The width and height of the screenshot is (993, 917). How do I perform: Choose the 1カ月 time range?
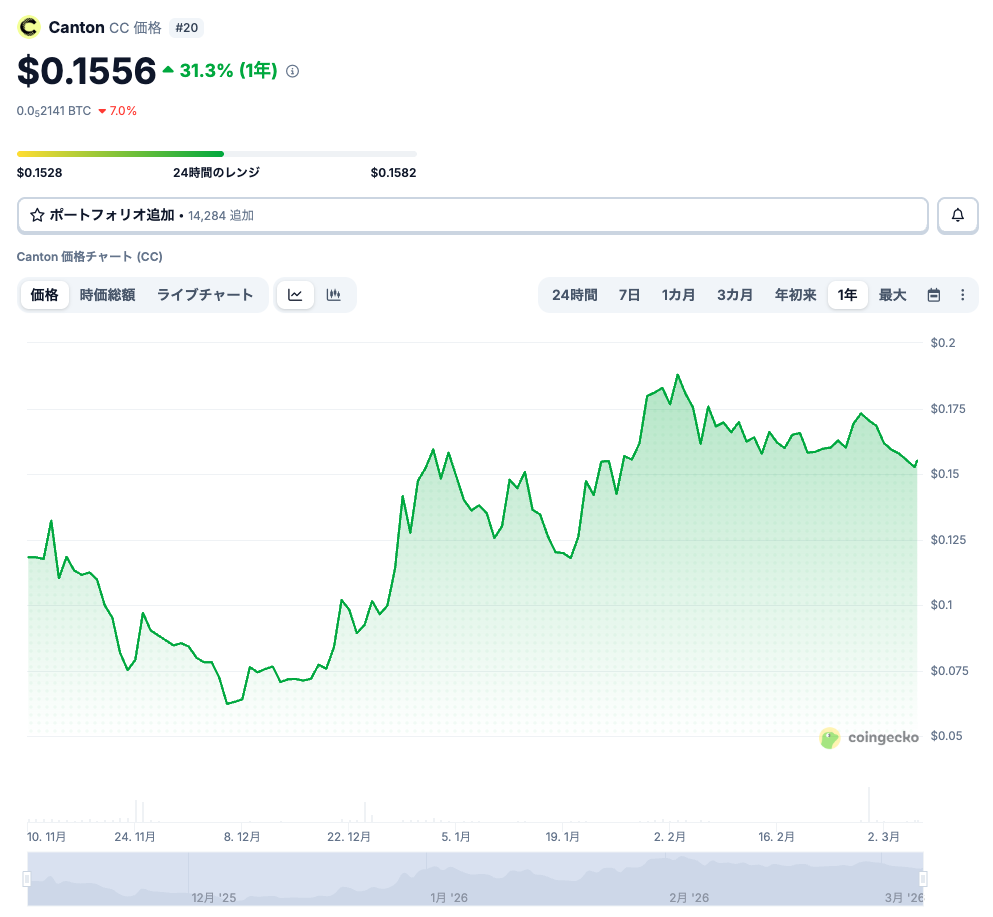tap(678, 295)
